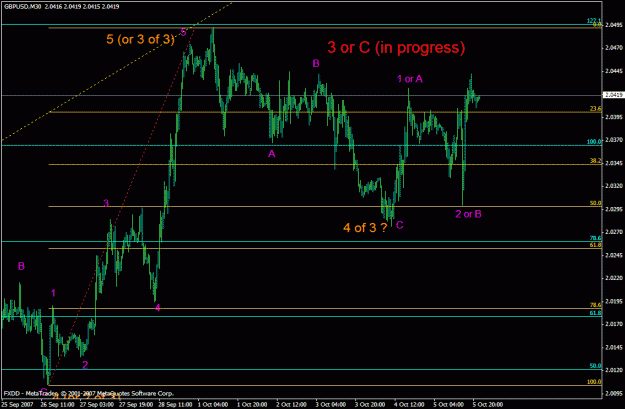Select the orange '4 of 3 ?' label
This screenshot has height=409, width=625.
tap(365, 228)
